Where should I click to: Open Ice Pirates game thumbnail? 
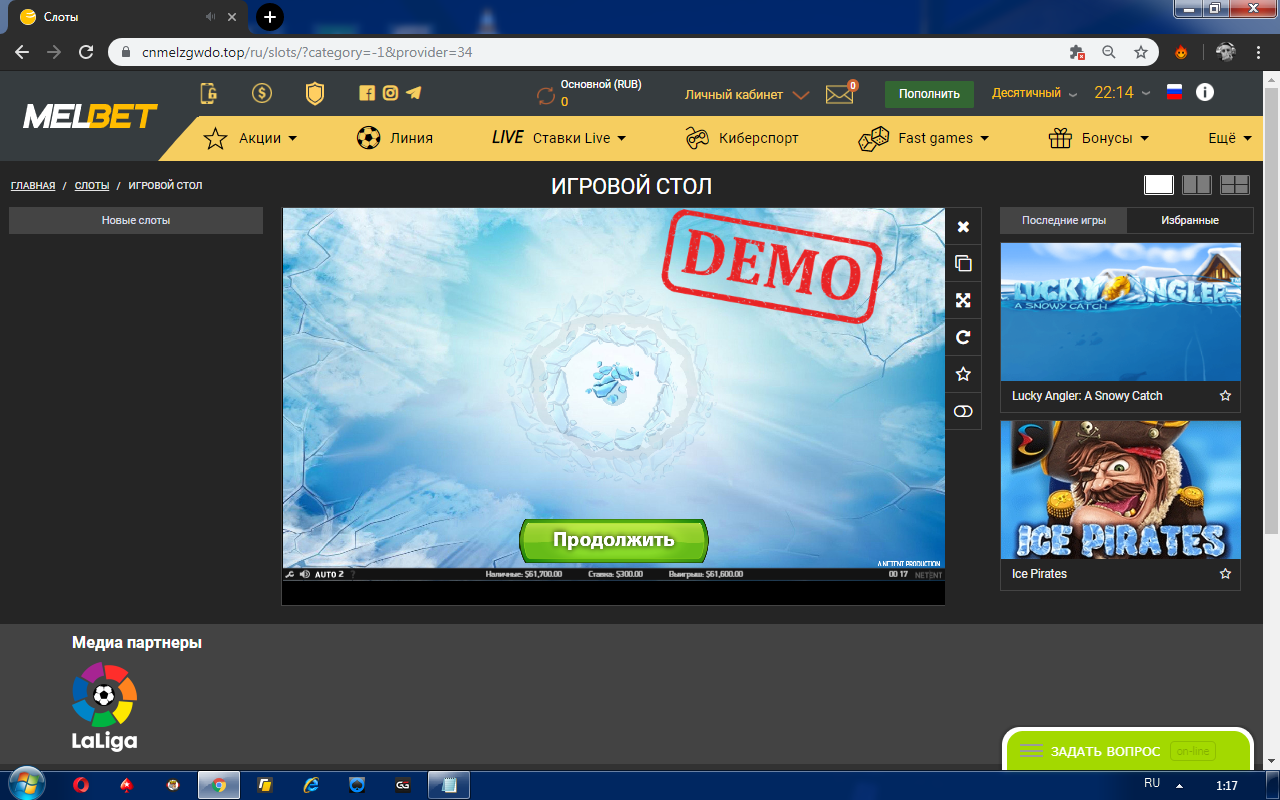pos(1120,490)
